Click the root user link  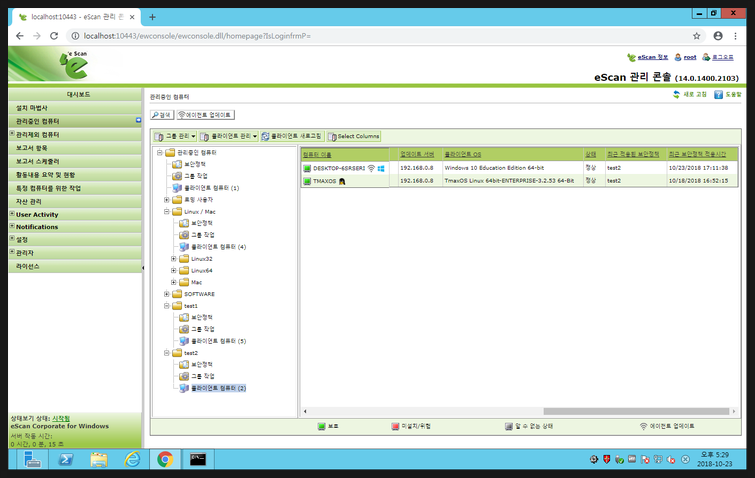pos(690,57)
